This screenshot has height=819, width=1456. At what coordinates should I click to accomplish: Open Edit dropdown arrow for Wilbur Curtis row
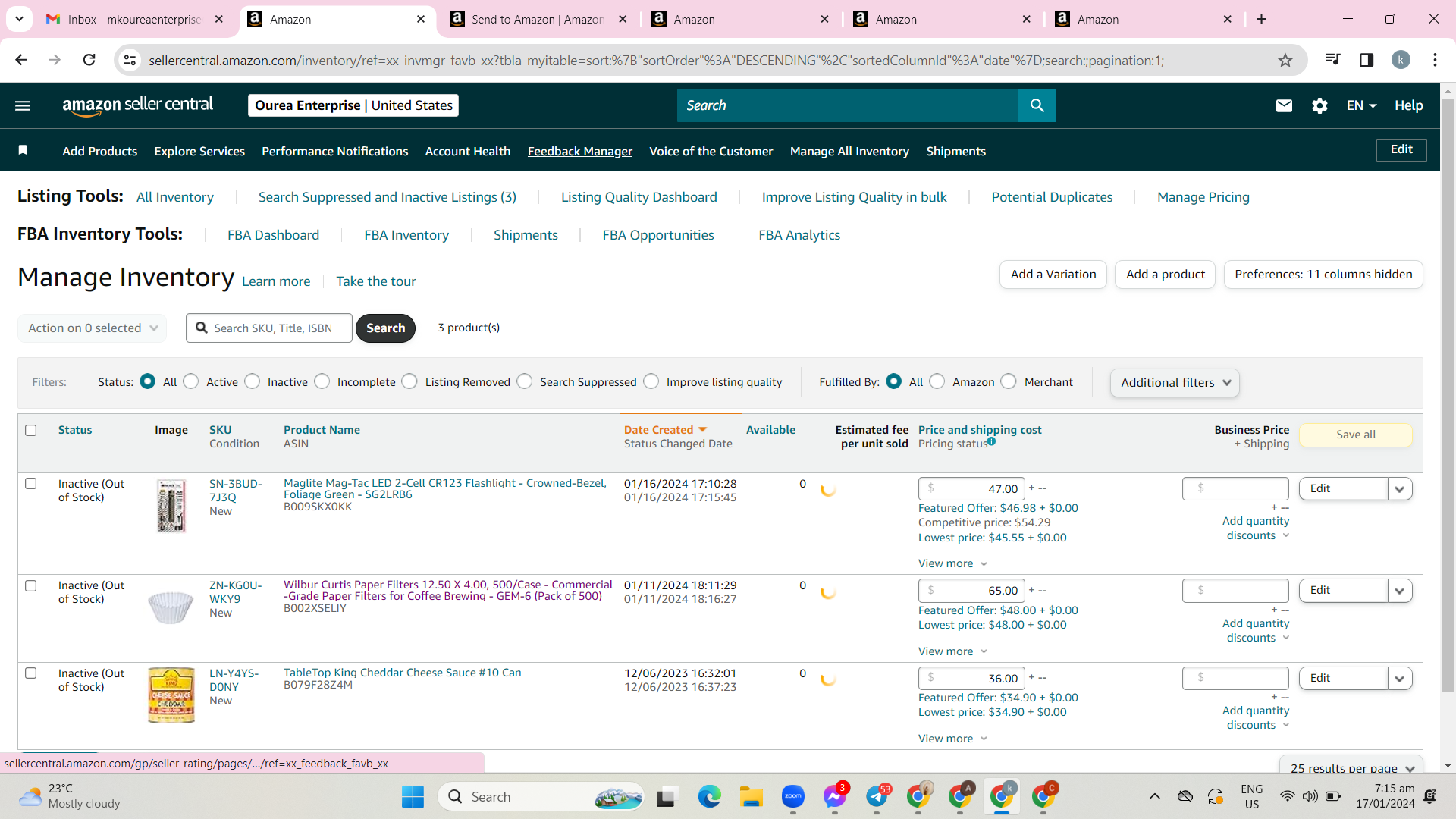[1400, 591]
